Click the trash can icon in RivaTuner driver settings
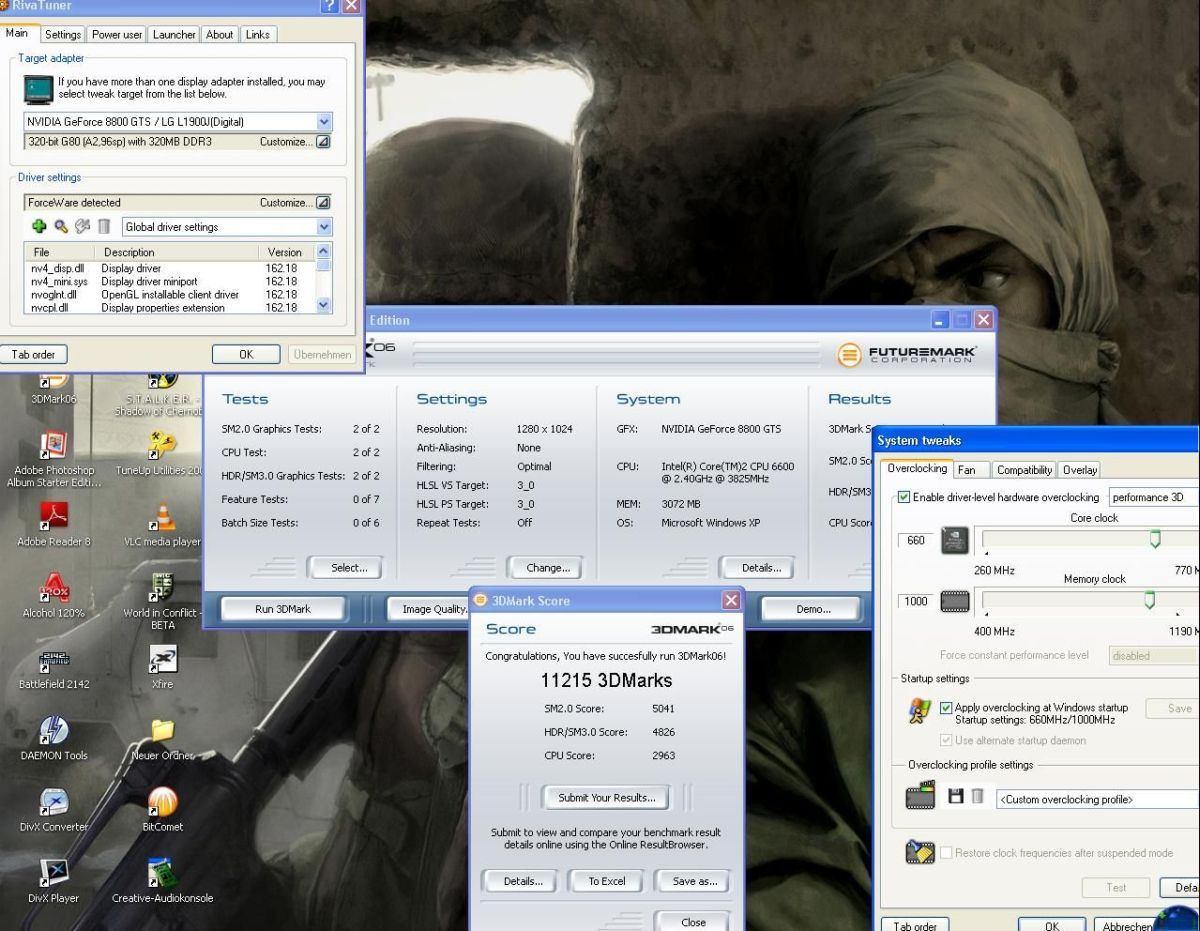The height and width of the screenshot is (931, 1200). (104, 227)
